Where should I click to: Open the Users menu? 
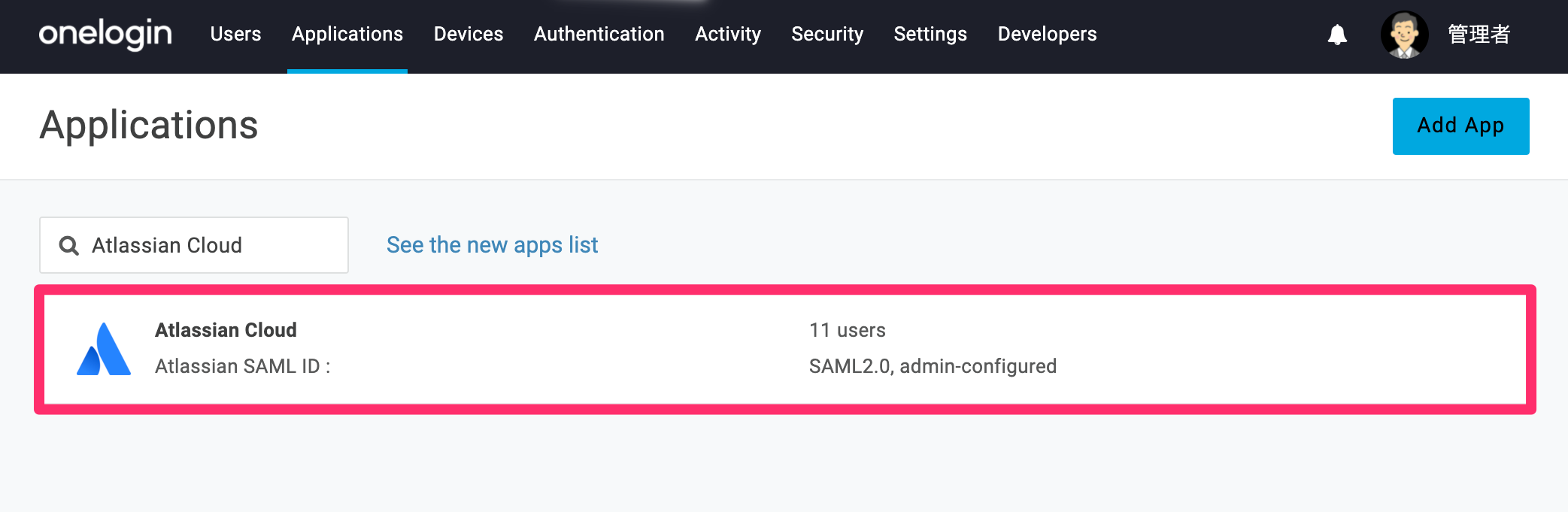tap(235, 34)
